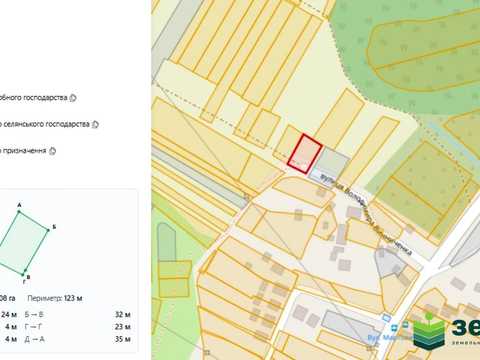Click the 'Периметр: 123 м' text
Image resolution: width=480 pixels, height=360 pixels.
(x=55, y=298)
